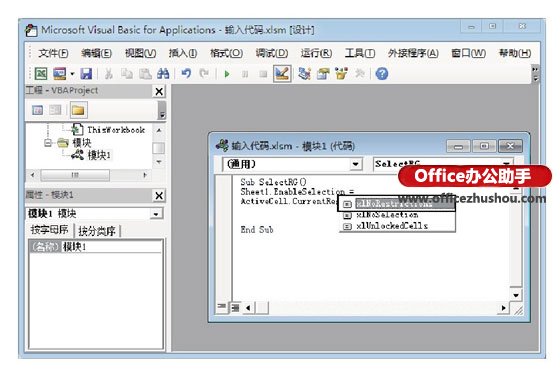Image resolution: width=560 pixels, height=372 pixels.
Task: Open the (通用) object dropdown
Action: point(355,164)
